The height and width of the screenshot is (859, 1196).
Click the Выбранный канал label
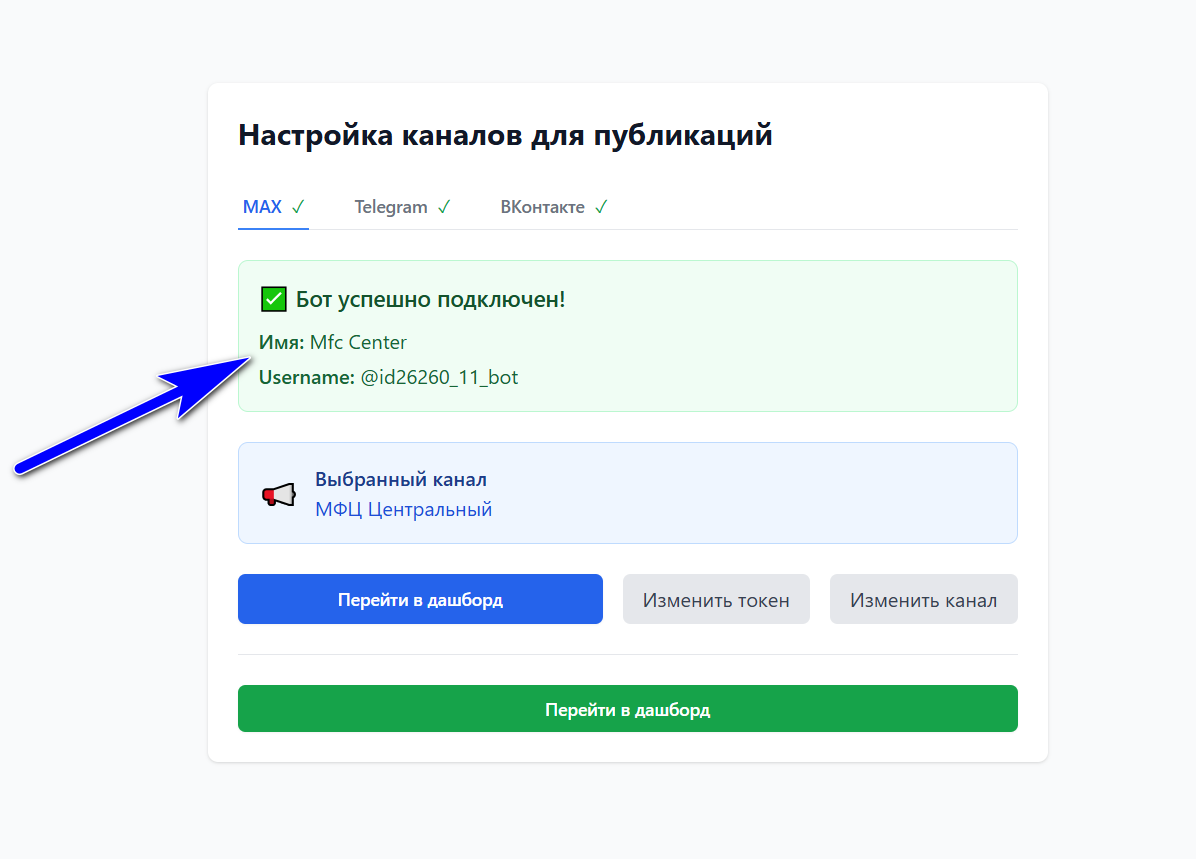(400, 478)
